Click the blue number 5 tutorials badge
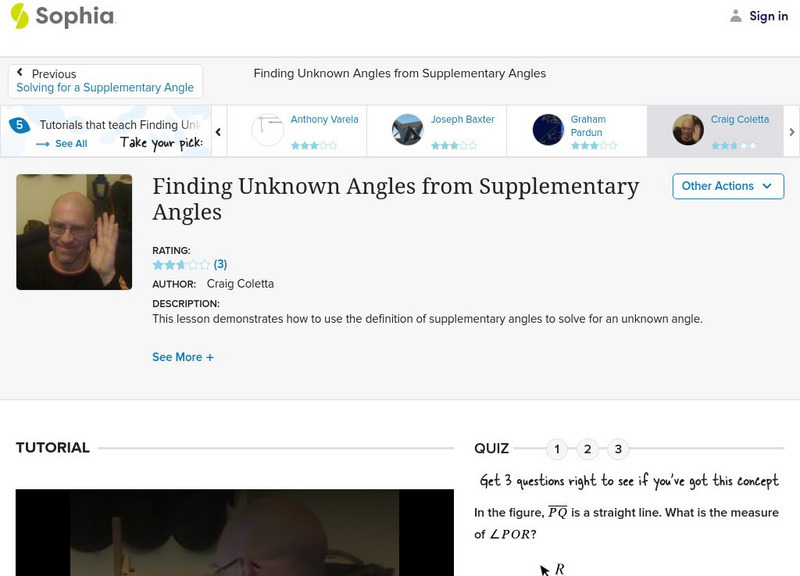 [x=19, y=125]
